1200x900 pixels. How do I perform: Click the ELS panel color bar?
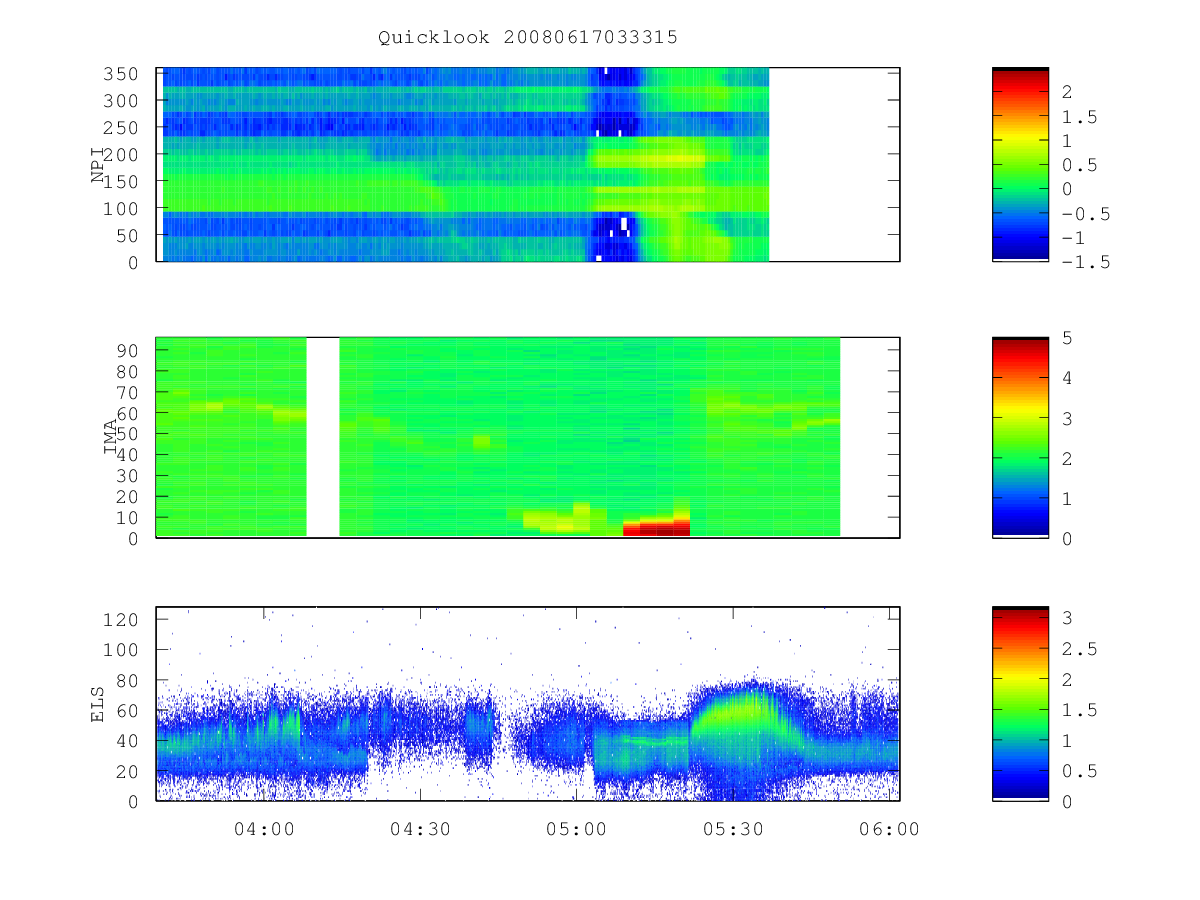click(1020, 704)
